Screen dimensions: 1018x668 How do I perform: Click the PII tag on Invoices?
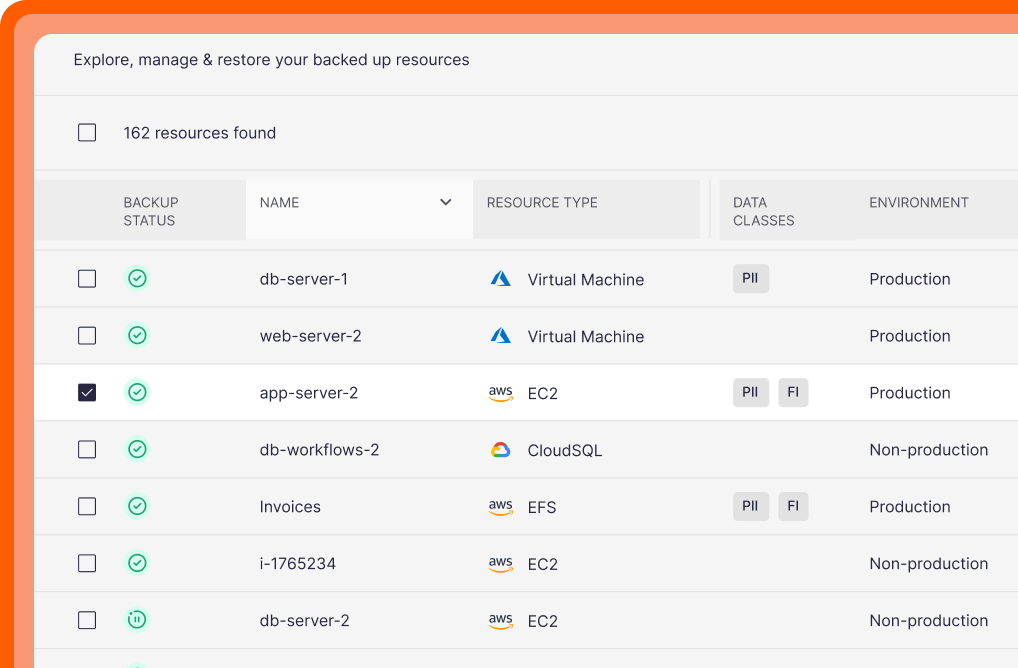751,506
